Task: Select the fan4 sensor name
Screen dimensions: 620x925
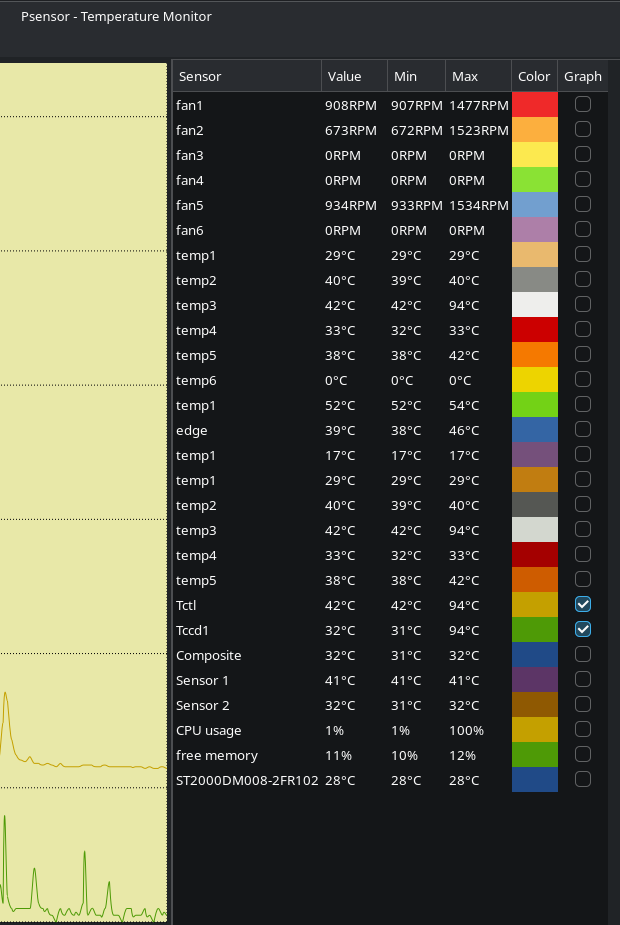Action: click(189, 180)
